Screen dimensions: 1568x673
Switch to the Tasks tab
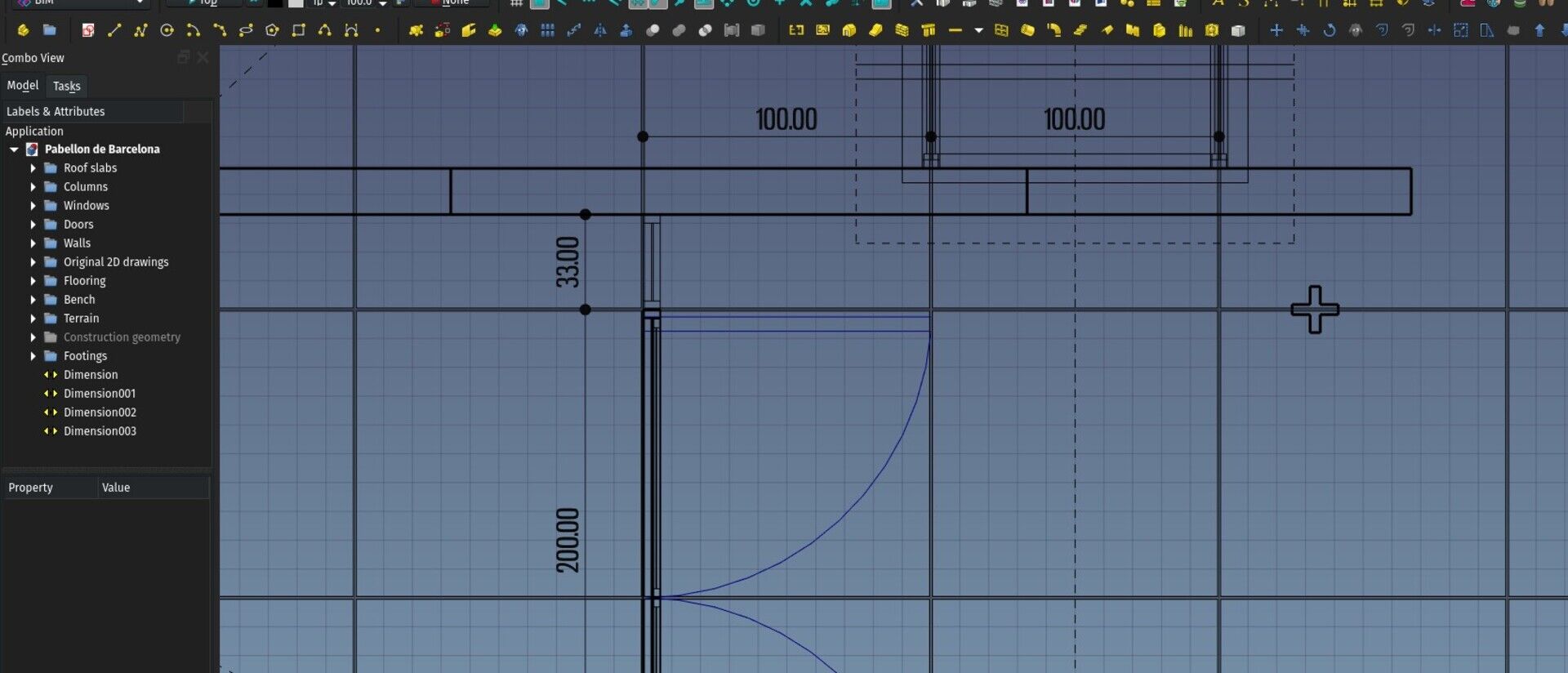coord(67,86)
